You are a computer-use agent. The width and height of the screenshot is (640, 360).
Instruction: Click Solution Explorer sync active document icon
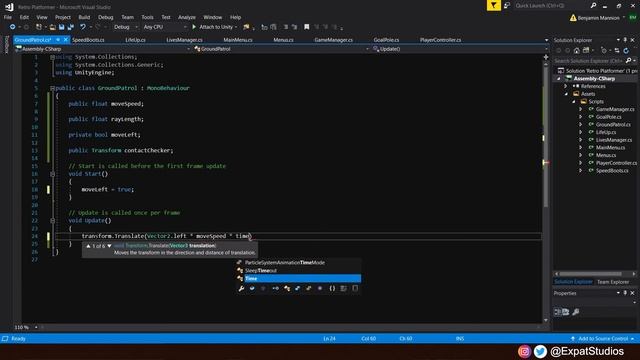pos(617,51)
